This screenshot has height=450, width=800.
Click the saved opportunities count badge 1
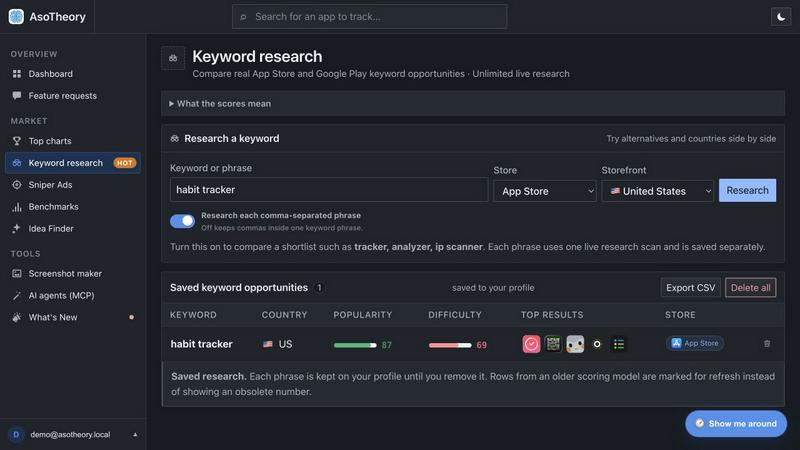319,288
